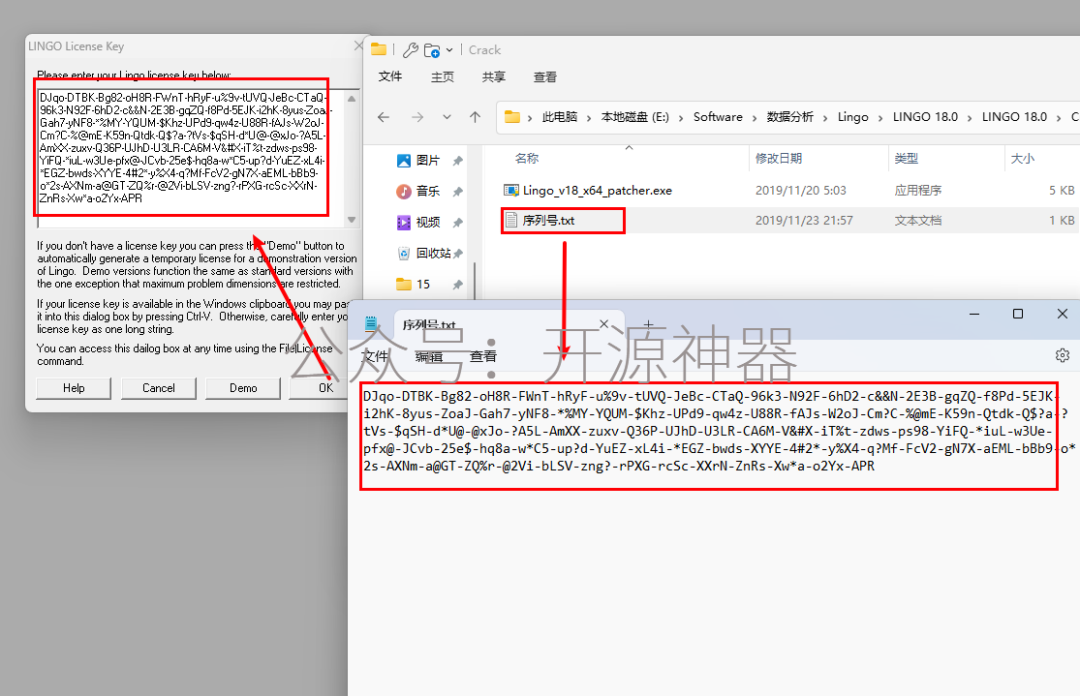Select the 音乐 music icon in the sidebar

pyautogui.click(x=404, y=191)
